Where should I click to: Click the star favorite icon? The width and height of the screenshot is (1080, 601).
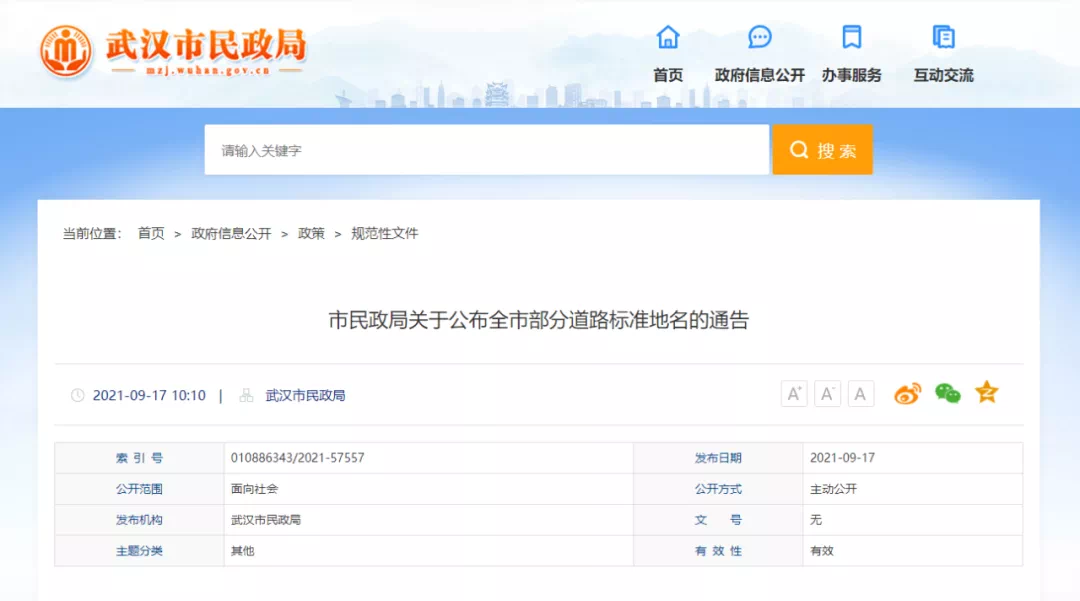[x=987, y=393]
